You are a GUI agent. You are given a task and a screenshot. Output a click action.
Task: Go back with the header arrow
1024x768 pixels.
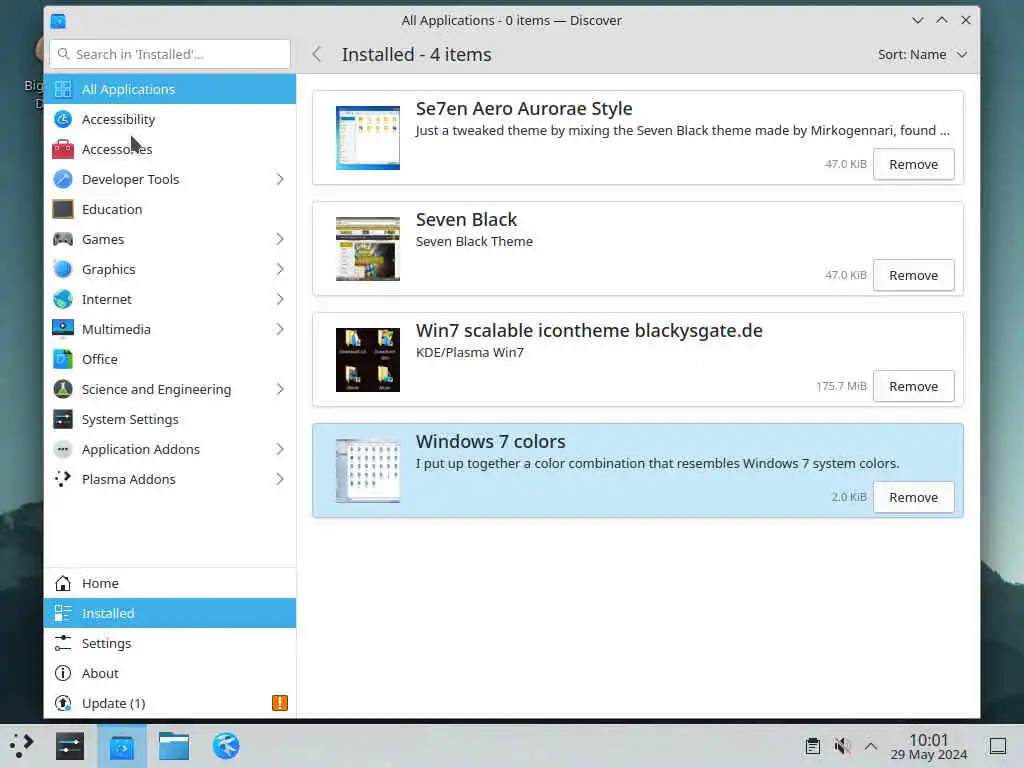pyautogui.click(x=317, y=54)
